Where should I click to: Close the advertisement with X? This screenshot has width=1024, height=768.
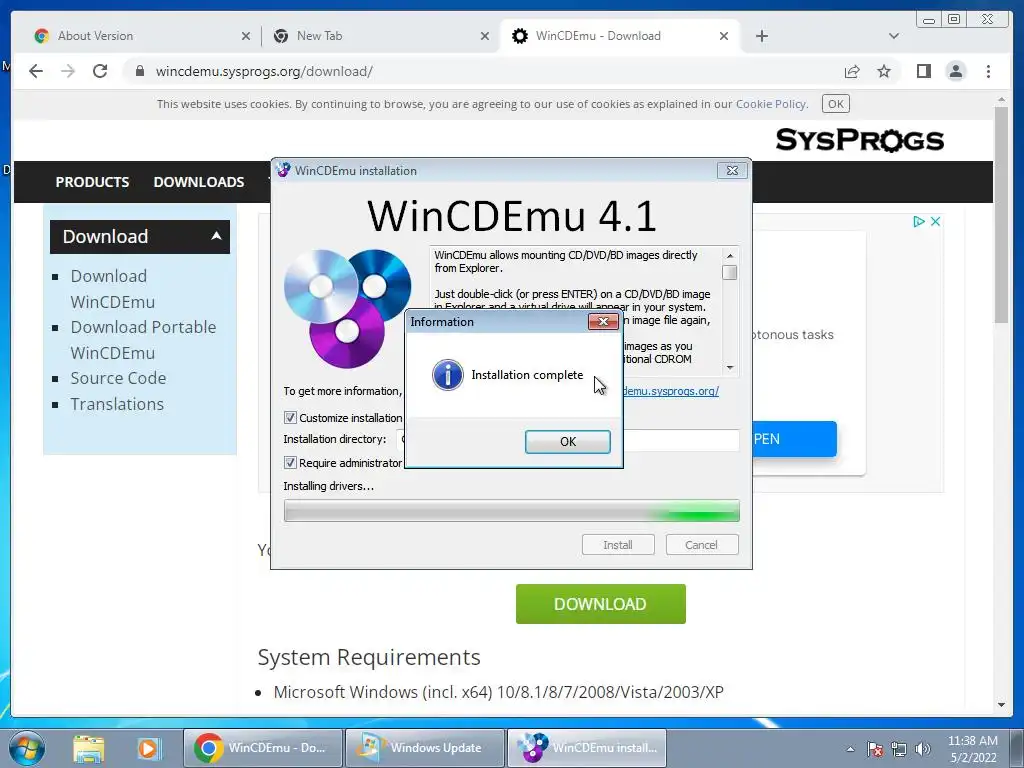pos(935,221)
